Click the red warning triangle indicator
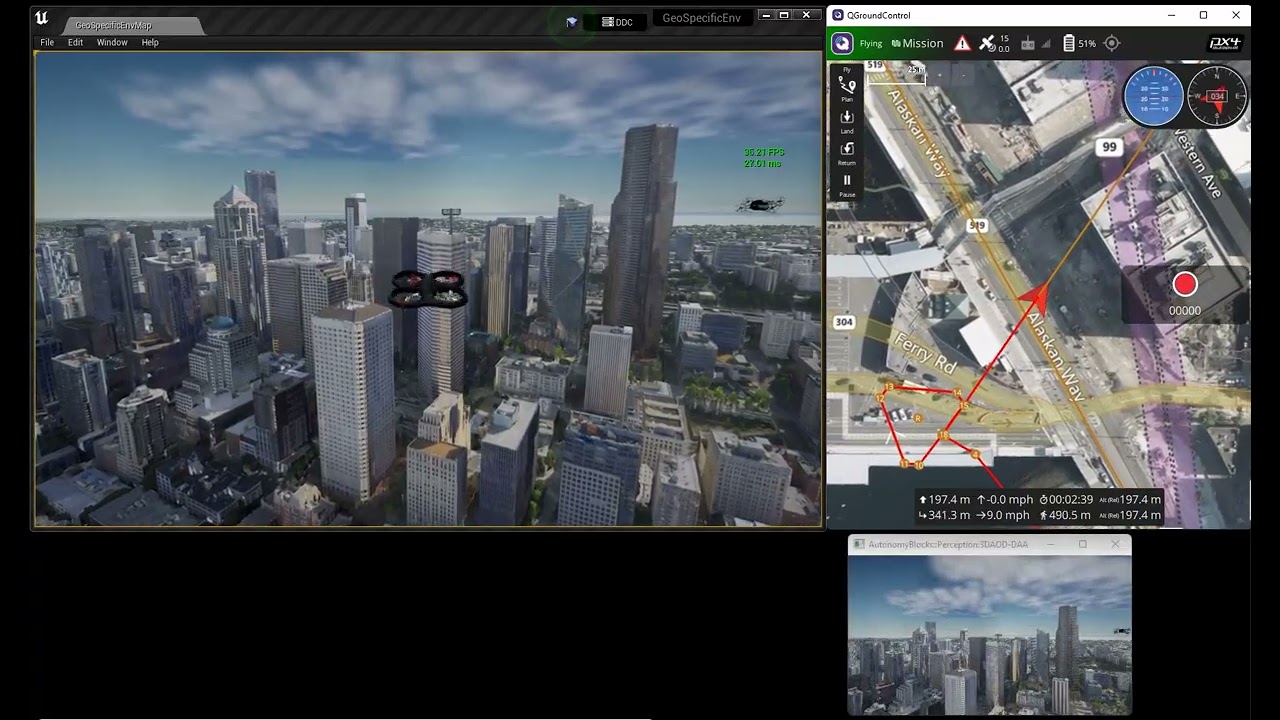The width and height of the screenshot is (1280, 720). click(x=962, y=43)
